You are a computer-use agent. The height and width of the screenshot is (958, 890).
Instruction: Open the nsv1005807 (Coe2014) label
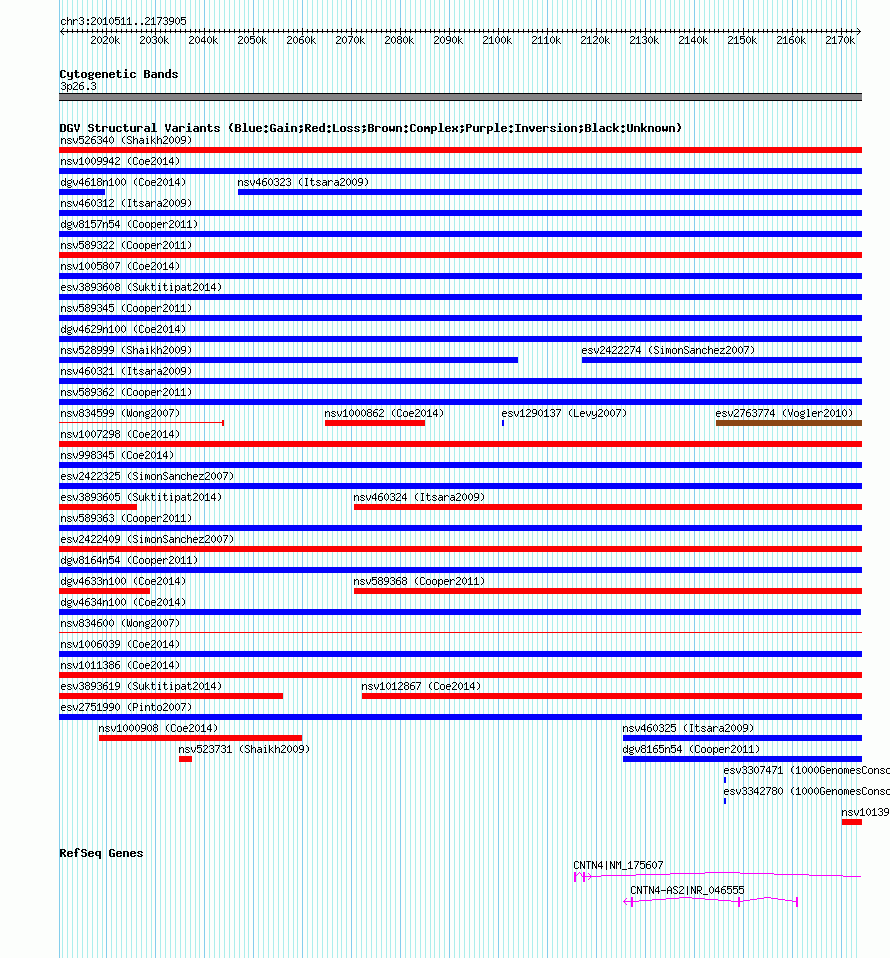[120, 266]
